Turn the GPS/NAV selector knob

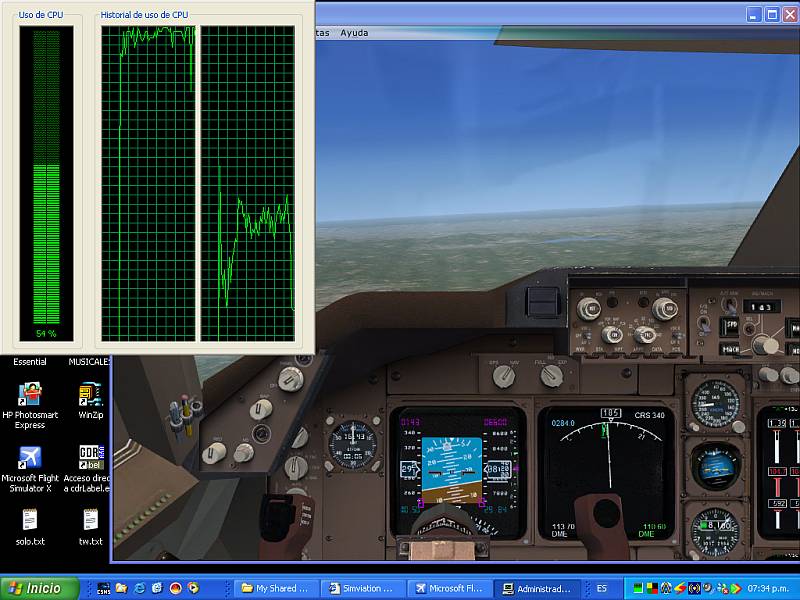coord(503,376)
